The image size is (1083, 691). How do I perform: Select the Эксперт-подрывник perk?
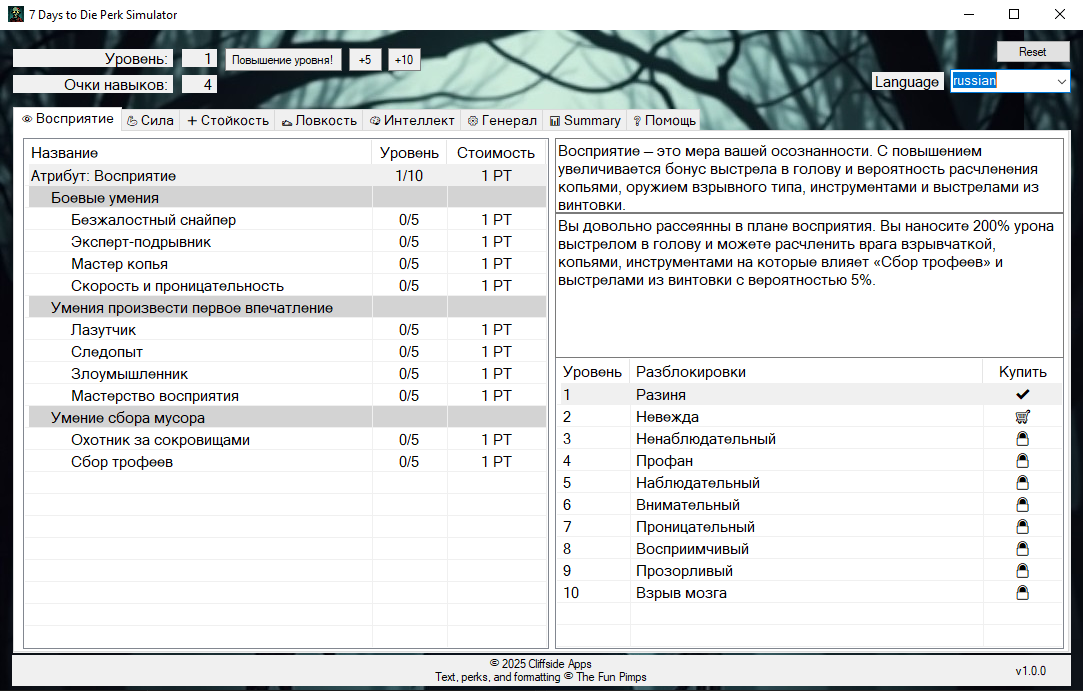point(286,242)
